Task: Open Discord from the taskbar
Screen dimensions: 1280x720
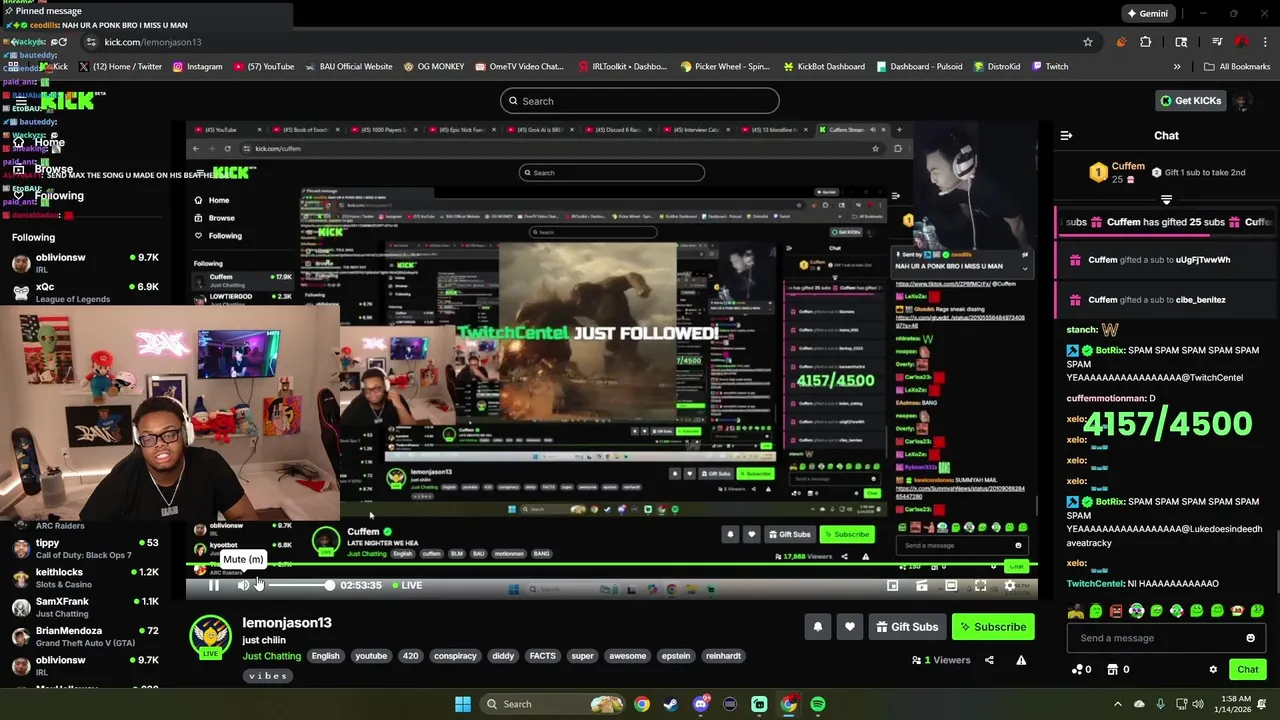Action: pos(701,704)
